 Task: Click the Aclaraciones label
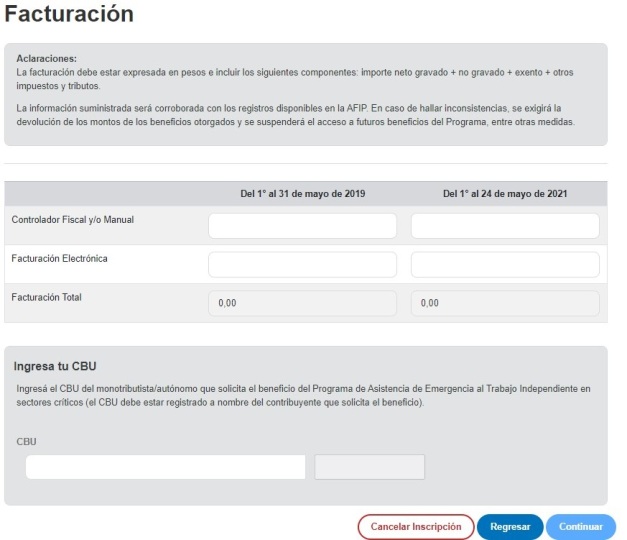click(46, 58)
